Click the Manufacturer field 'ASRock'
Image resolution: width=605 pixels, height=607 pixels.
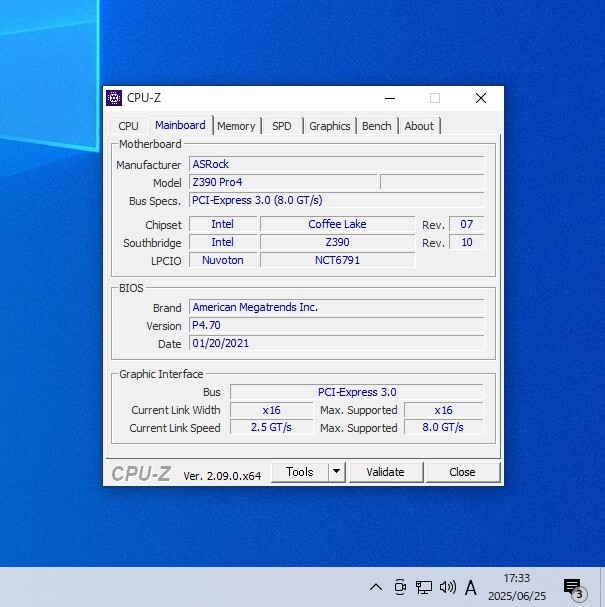click(x=336, y=164)
